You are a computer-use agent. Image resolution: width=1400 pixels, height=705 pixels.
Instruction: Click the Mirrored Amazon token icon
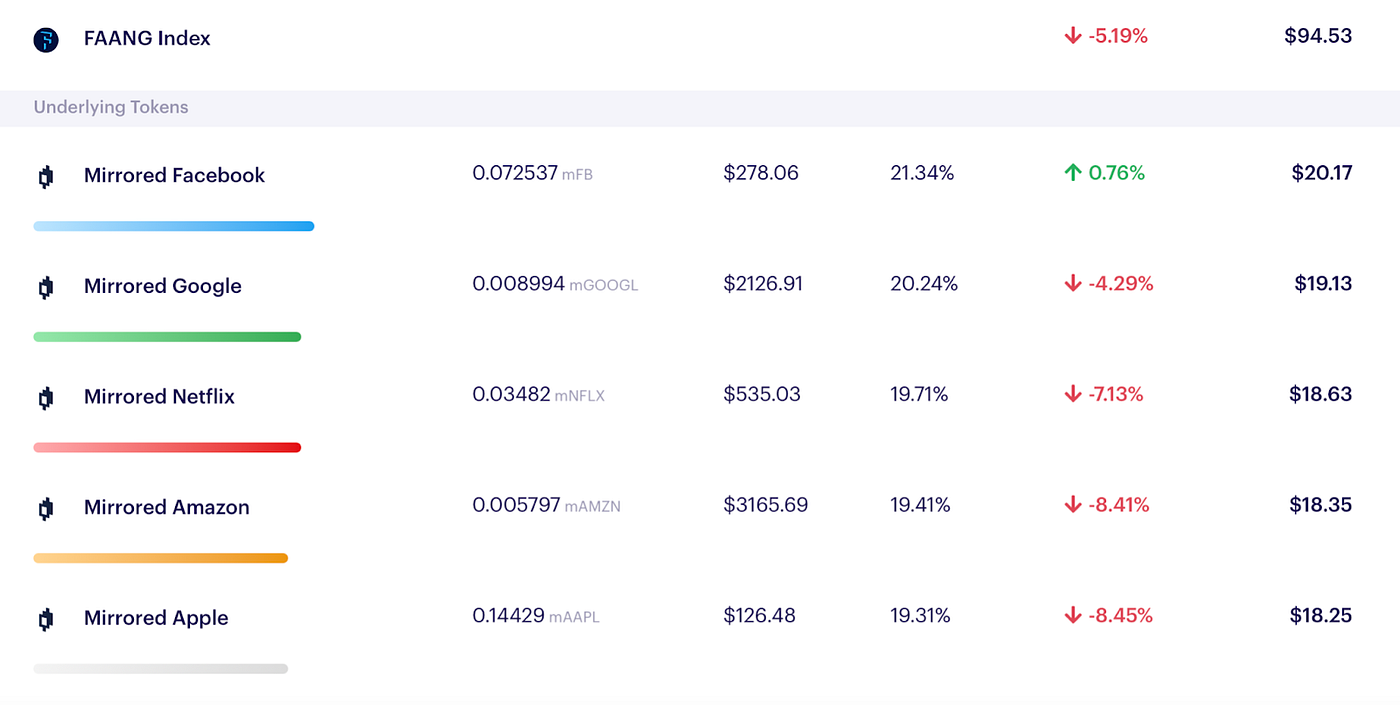click(45, 509)
